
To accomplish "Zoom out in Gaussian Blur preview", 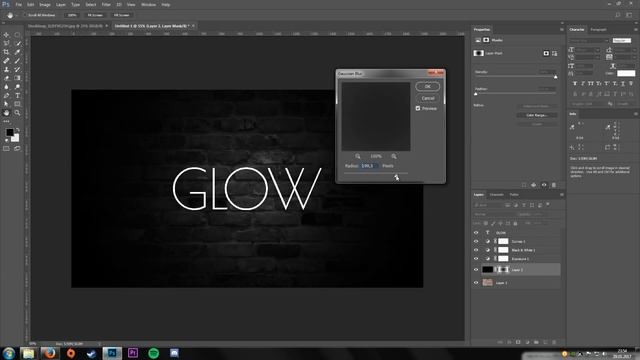I will (358, 156).
